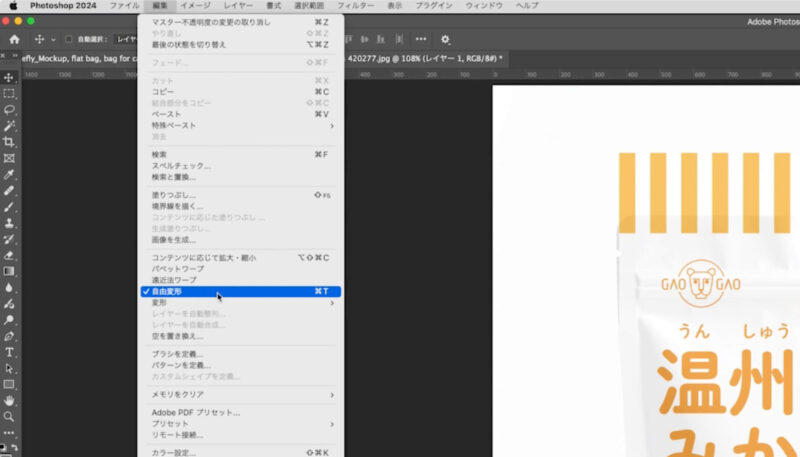Select the Brush tool
Image resolution: width=800 pixels, height=457 pixels.
(9, 207)
